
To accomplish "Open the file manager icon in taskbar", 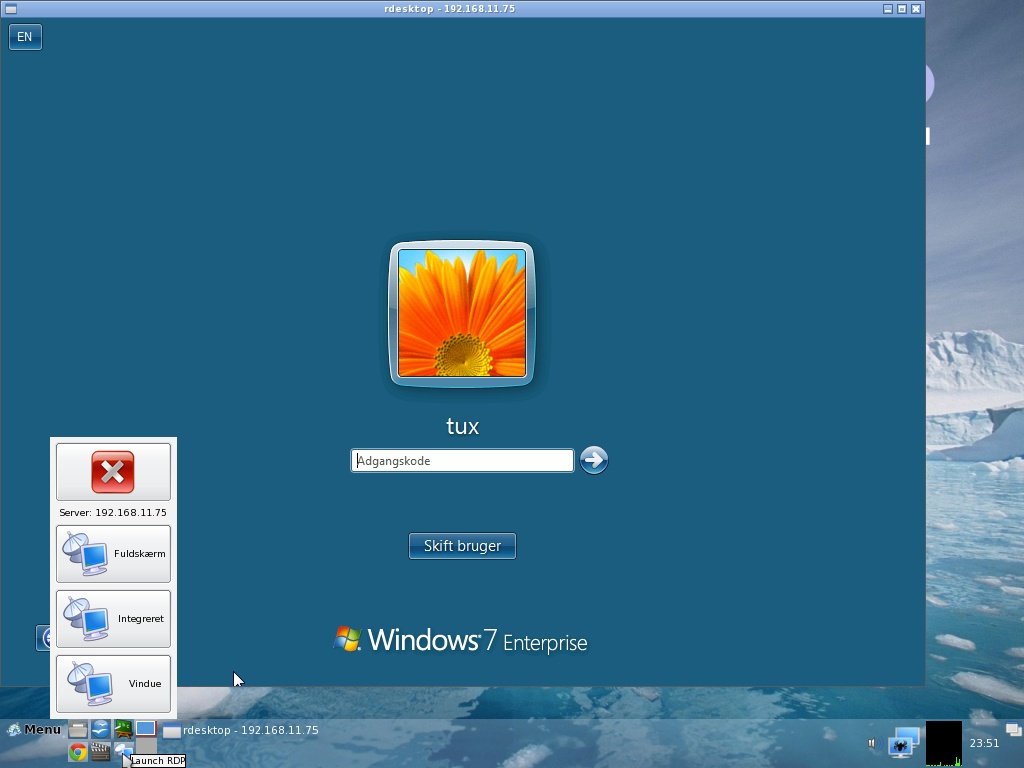I will [x=78, y=729].
